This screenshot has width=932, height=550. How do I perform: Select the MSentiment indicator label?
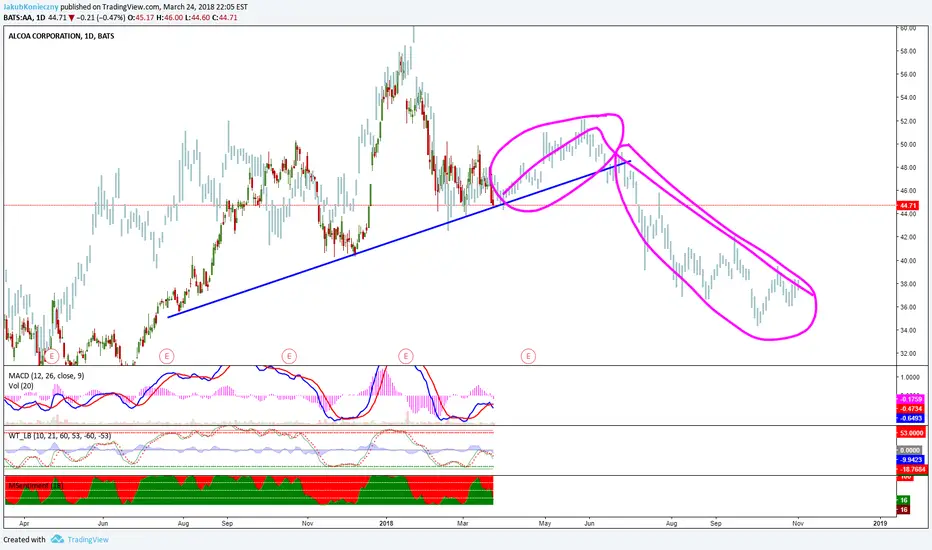coord(36,486)
